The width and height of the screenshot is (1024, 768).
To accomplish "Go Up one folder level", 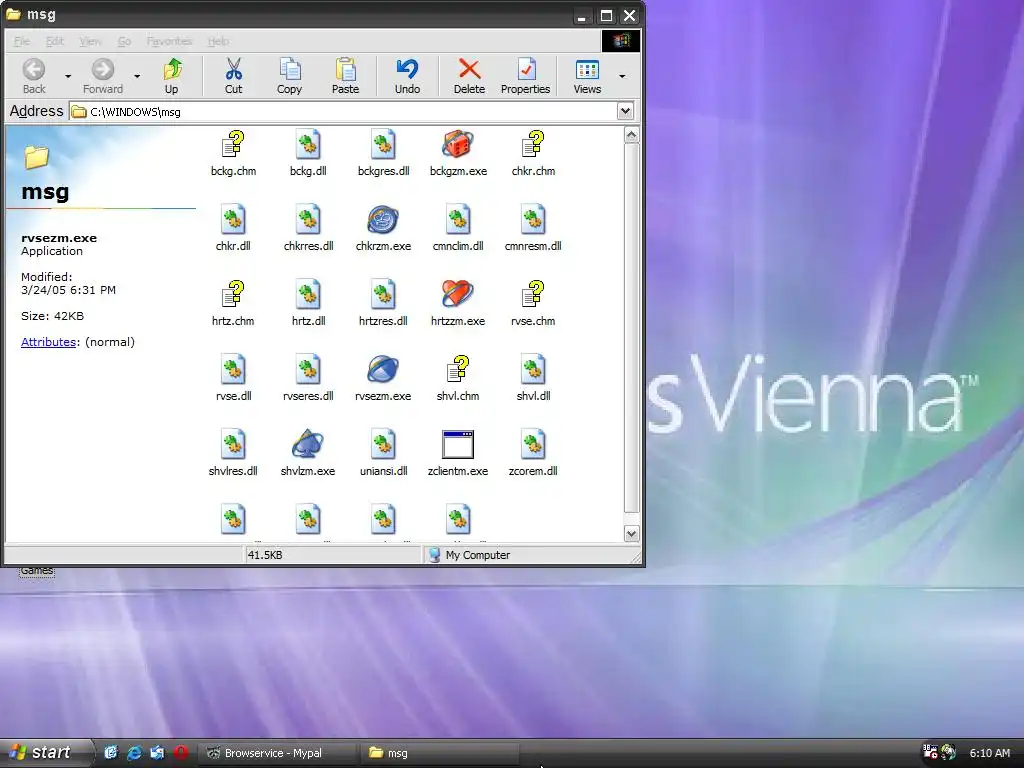I will (x=171, y=76).
